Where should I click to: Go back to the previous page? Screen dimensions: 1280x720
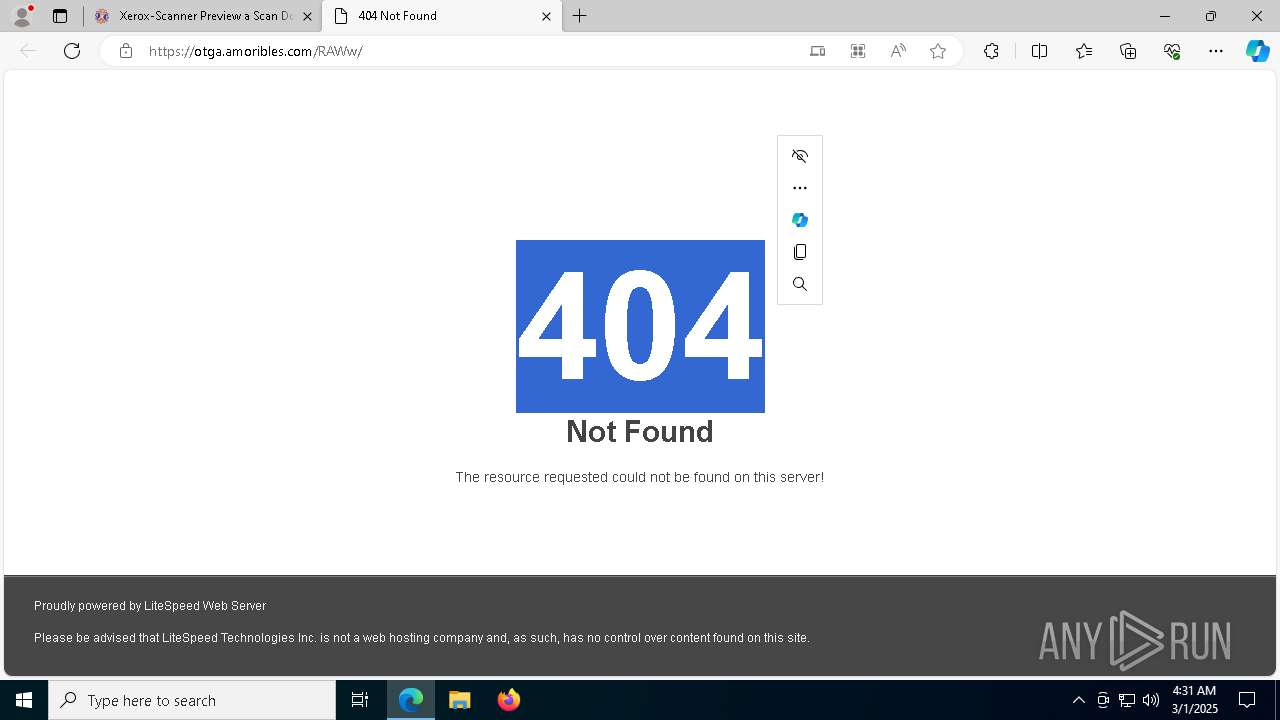(x=28, y=51)
